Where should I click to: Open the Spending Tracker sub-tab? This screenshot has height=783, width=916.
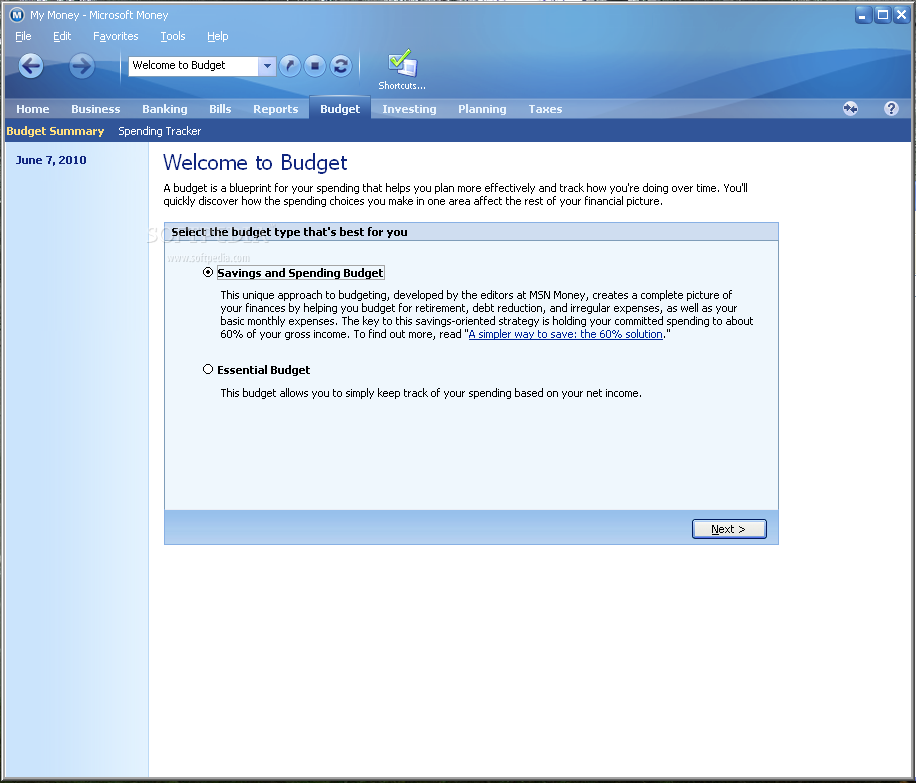pos(159,131)
